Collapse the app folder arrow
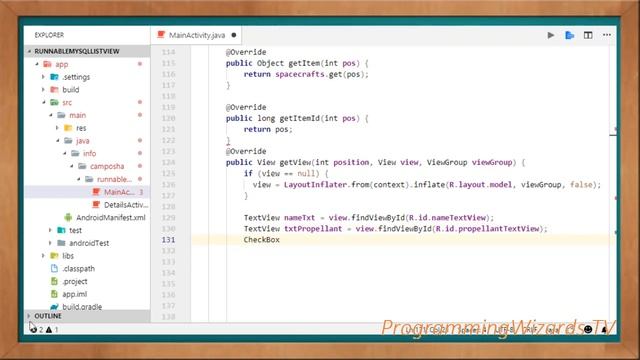 coord(37,64)
